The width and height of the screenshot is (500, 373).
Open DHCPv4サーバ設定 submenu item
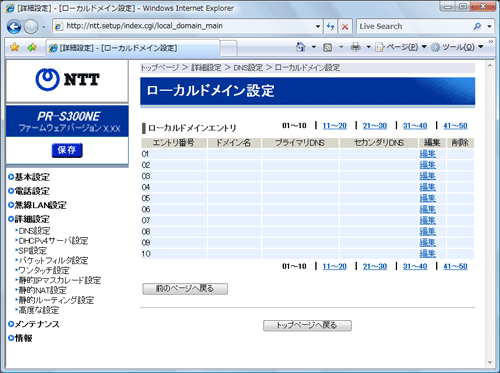pos(52,241)
